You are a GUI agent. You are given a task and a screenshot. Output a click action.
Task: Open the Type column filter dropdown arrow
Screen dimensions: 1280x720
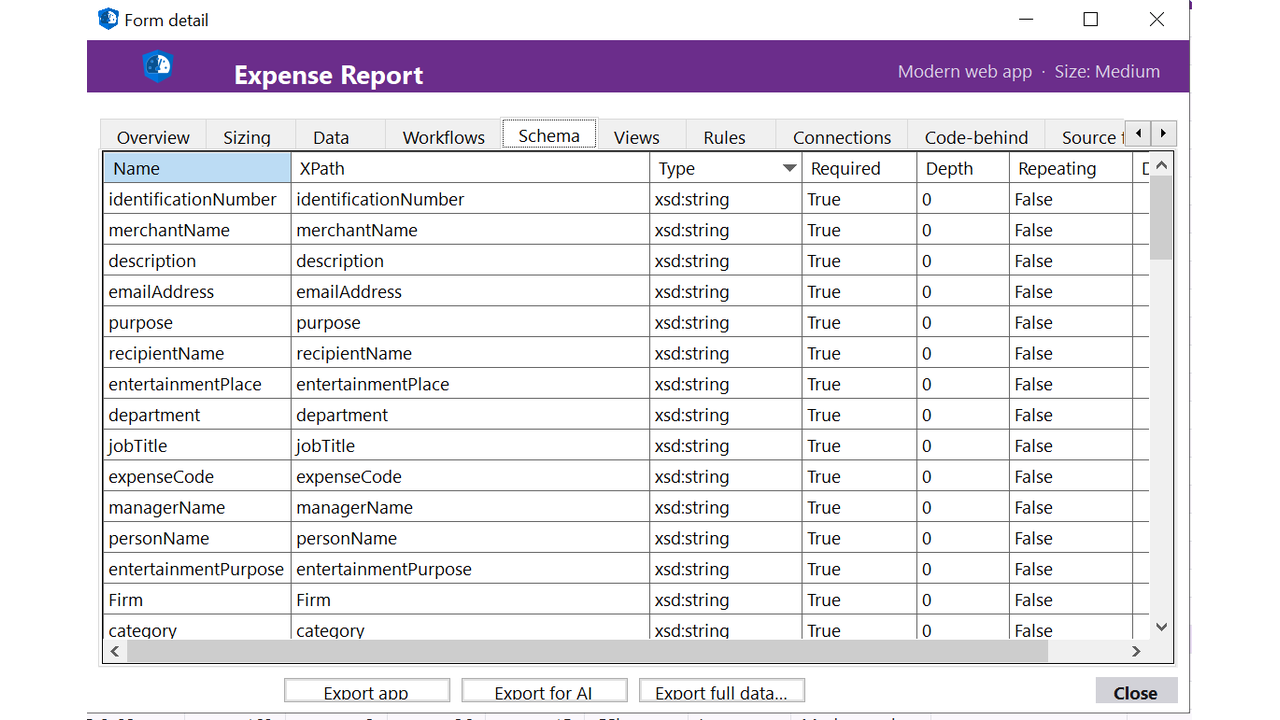tap(789, 168)
